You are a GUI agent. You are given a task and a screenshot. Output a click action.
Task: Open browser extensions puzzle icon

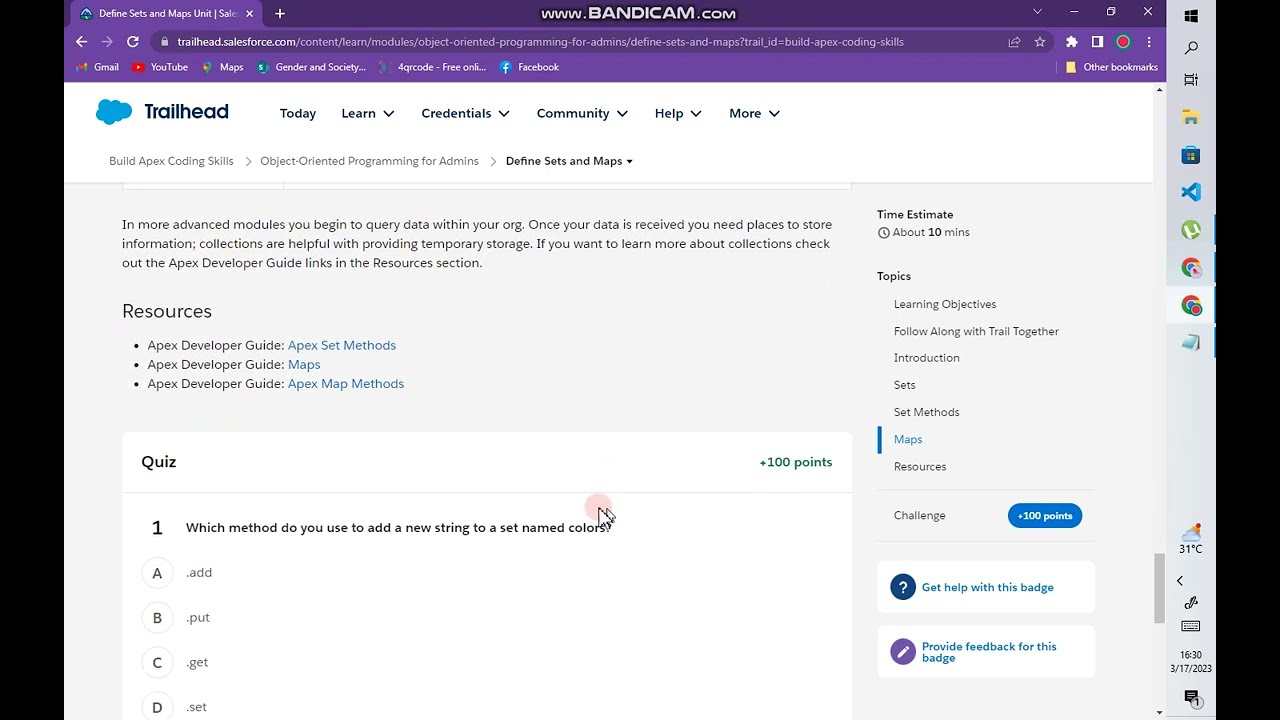click(x=1072, y=42)
